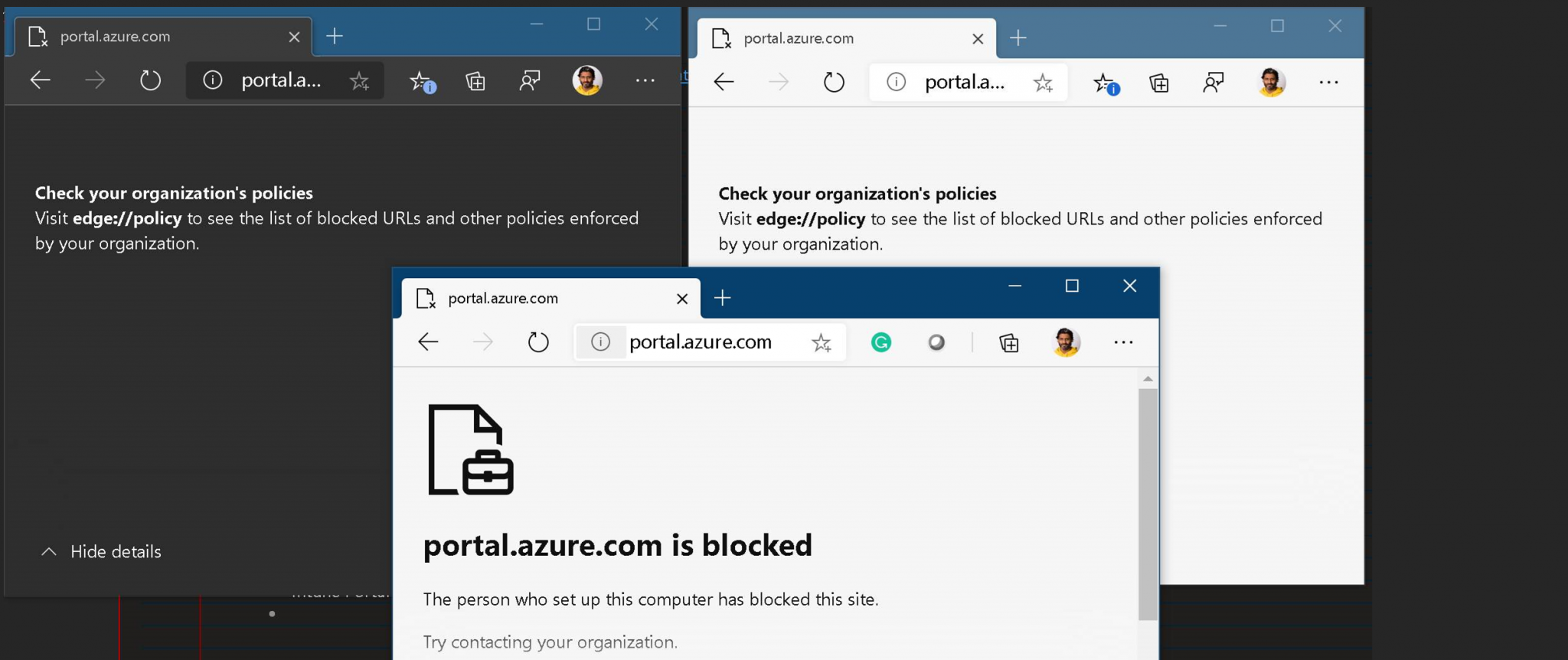Open Grammarly extension icon
The height and width of the screenshot is (660, 1568).
[x=881, y=342]
